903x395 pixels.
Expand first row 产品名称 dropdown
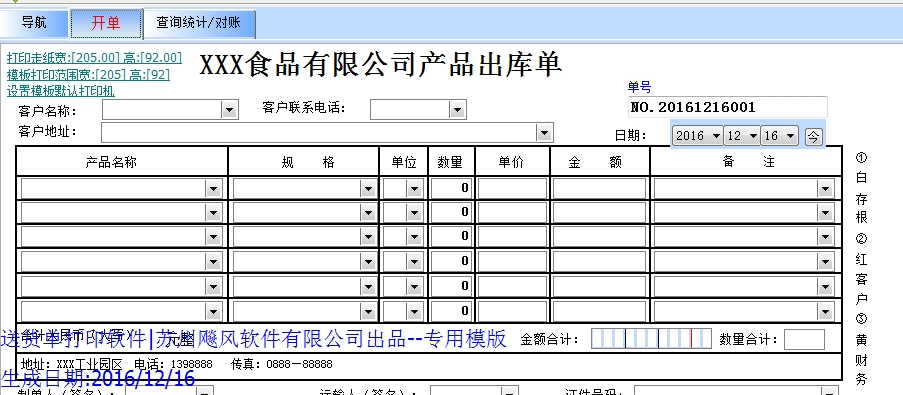(214, 188)
